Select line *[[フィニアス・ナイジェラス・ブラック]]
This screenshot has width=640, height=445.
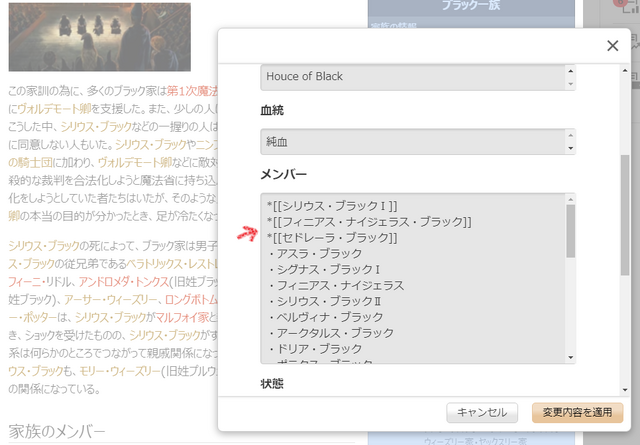point(369,222)
